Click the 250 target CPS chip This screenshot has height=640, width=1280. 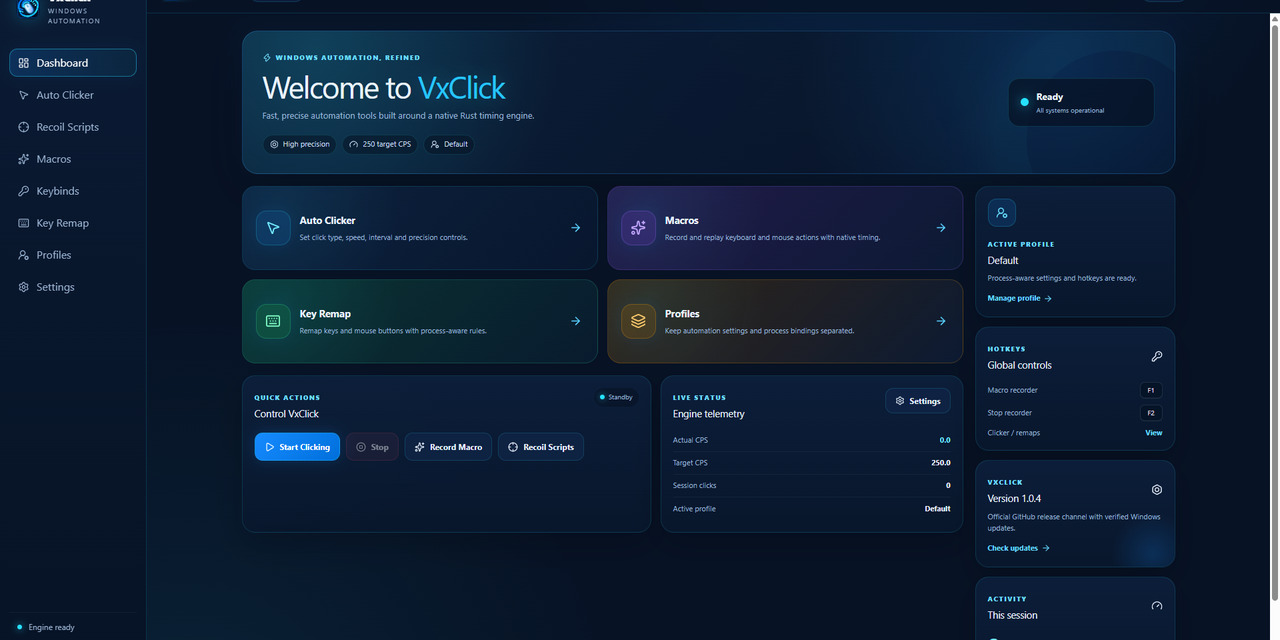pos(380,144)
